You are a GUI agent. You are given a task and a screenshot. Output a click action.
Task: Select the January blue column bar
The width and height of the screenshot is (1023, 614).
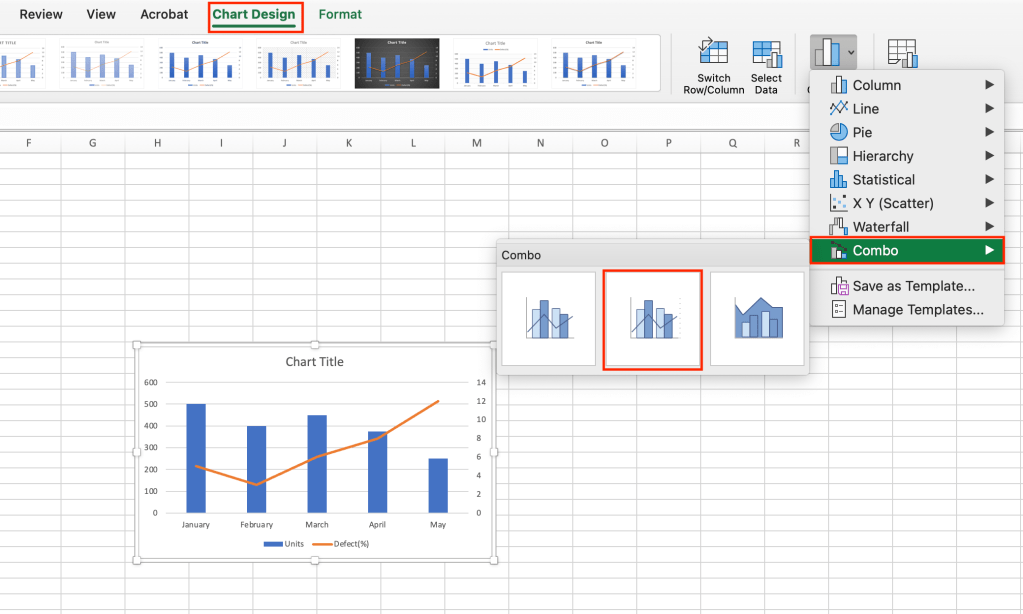(x=196, y=458)
